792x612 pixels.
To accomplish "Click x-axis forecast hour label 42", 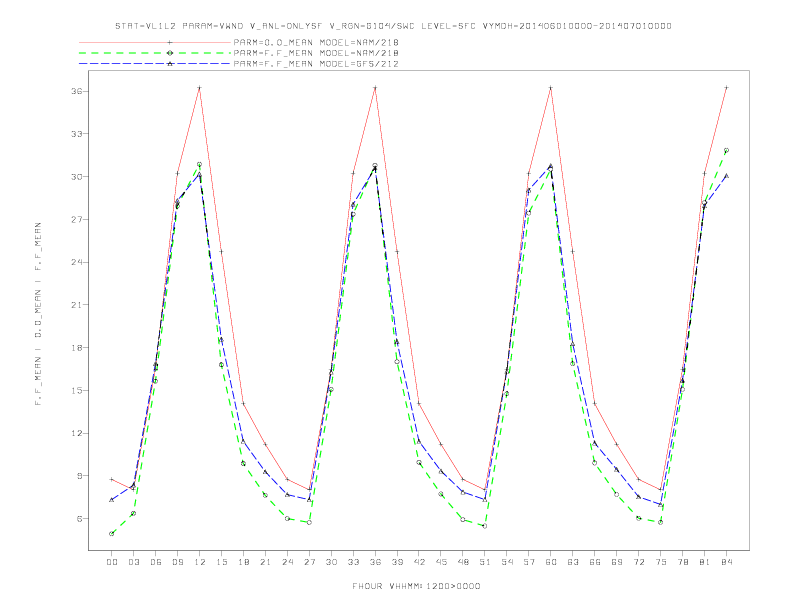I will coord(419,562).
